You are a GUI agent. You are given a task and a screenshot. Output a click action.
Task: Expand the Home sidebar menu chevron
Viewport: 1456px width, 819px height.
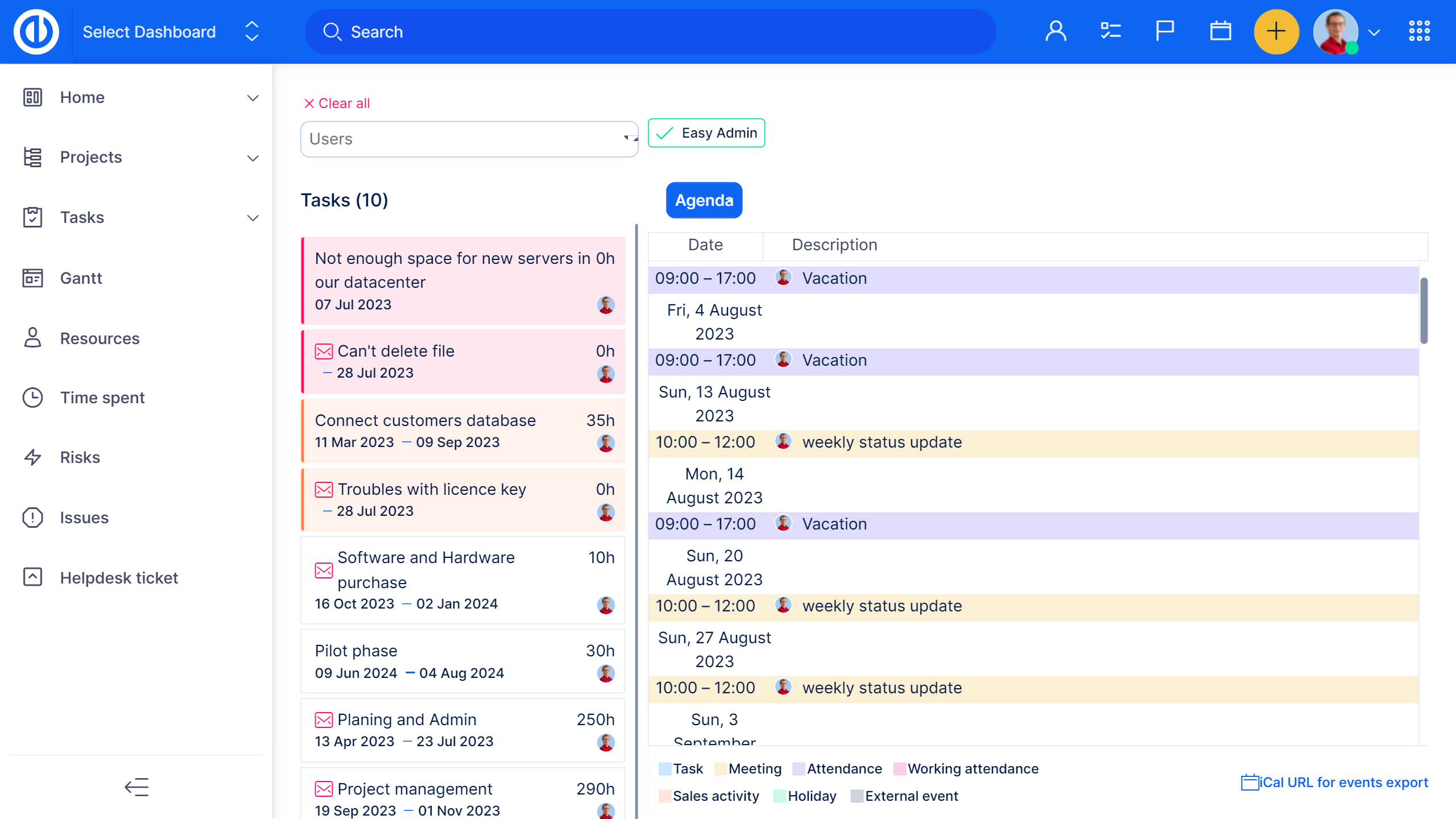(253, 98)
